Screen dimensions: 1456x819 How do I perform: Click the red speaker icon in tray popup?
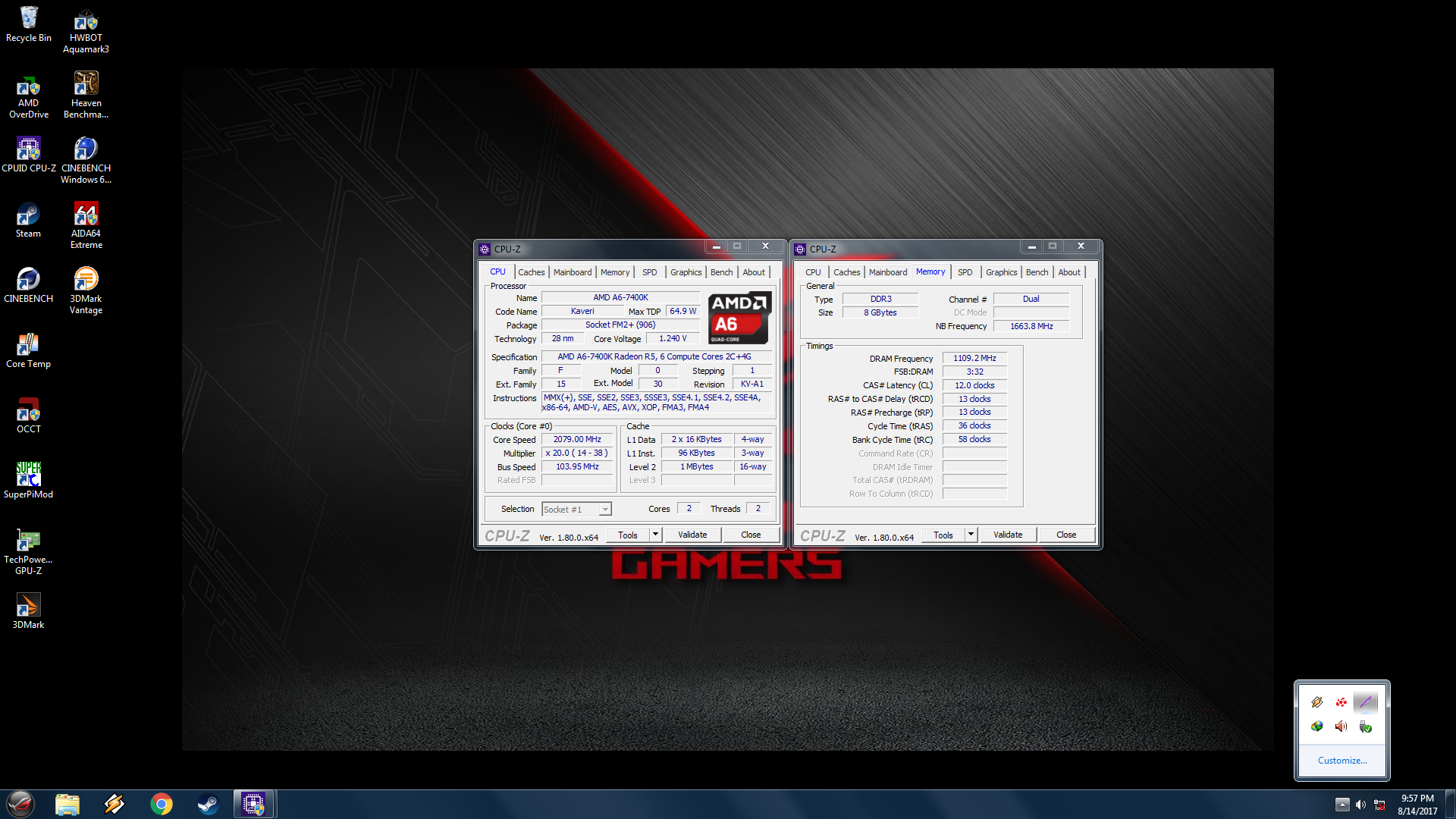coord(1341,726)
